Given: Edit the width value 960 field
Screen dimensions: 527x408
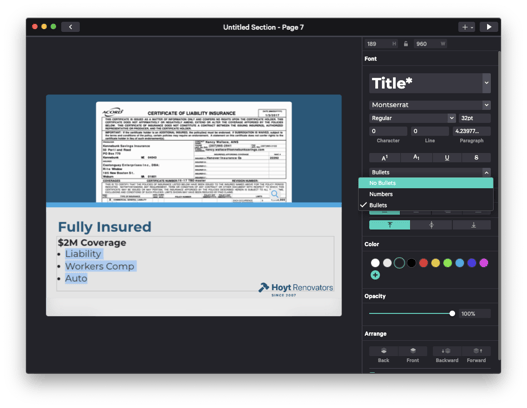Looking at the screenshot, I should (430, 44).
